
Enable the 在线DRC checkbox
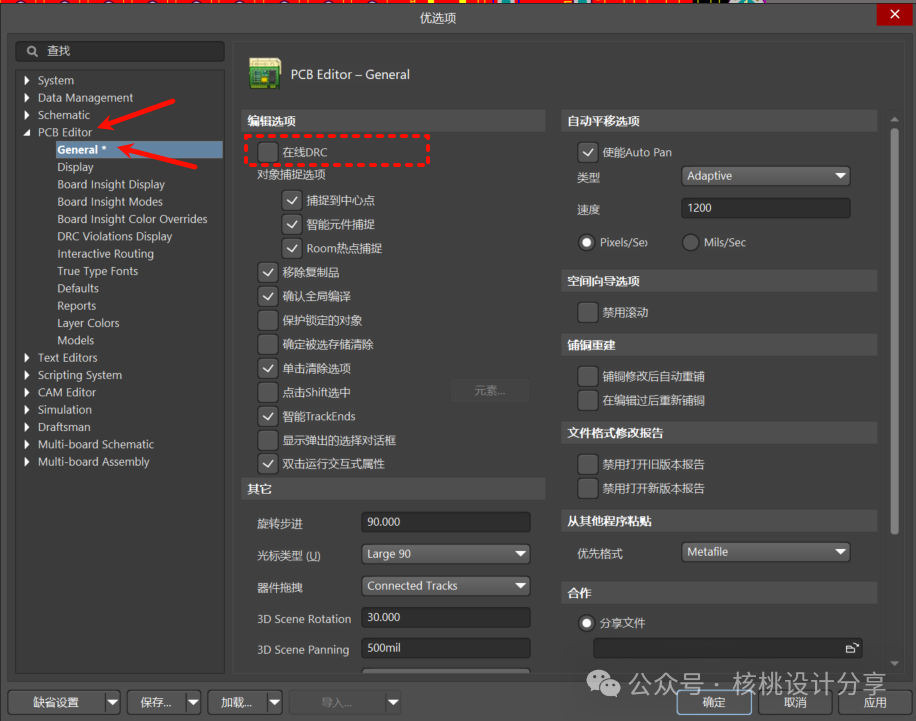click(268, 151)
